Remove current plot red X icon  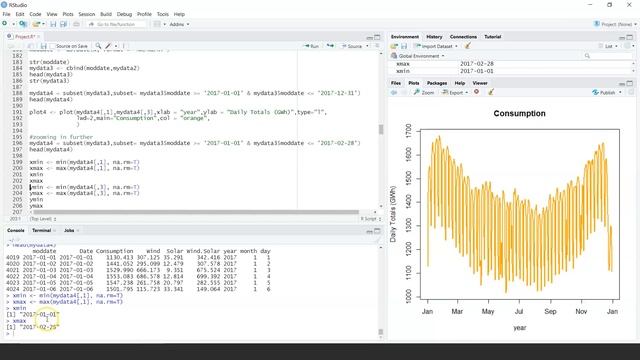point(476,92)
